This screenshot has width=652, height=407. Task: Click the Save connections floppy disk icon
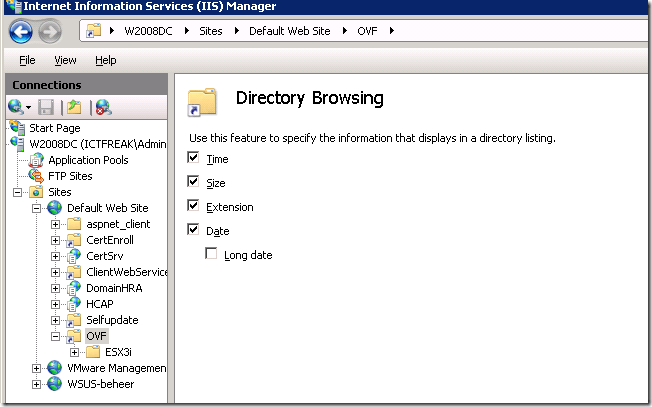coord(48,107)
